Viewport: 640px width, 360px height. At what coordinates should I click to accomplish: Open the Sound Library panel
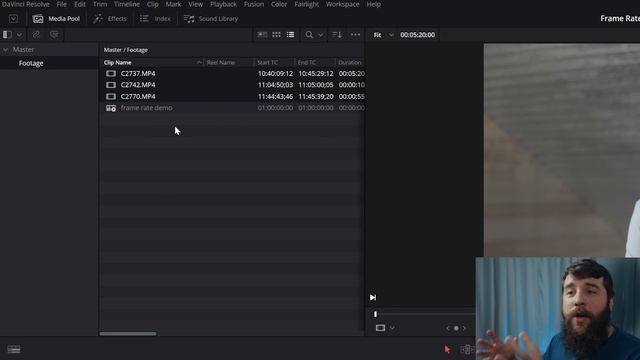point(211,19)
